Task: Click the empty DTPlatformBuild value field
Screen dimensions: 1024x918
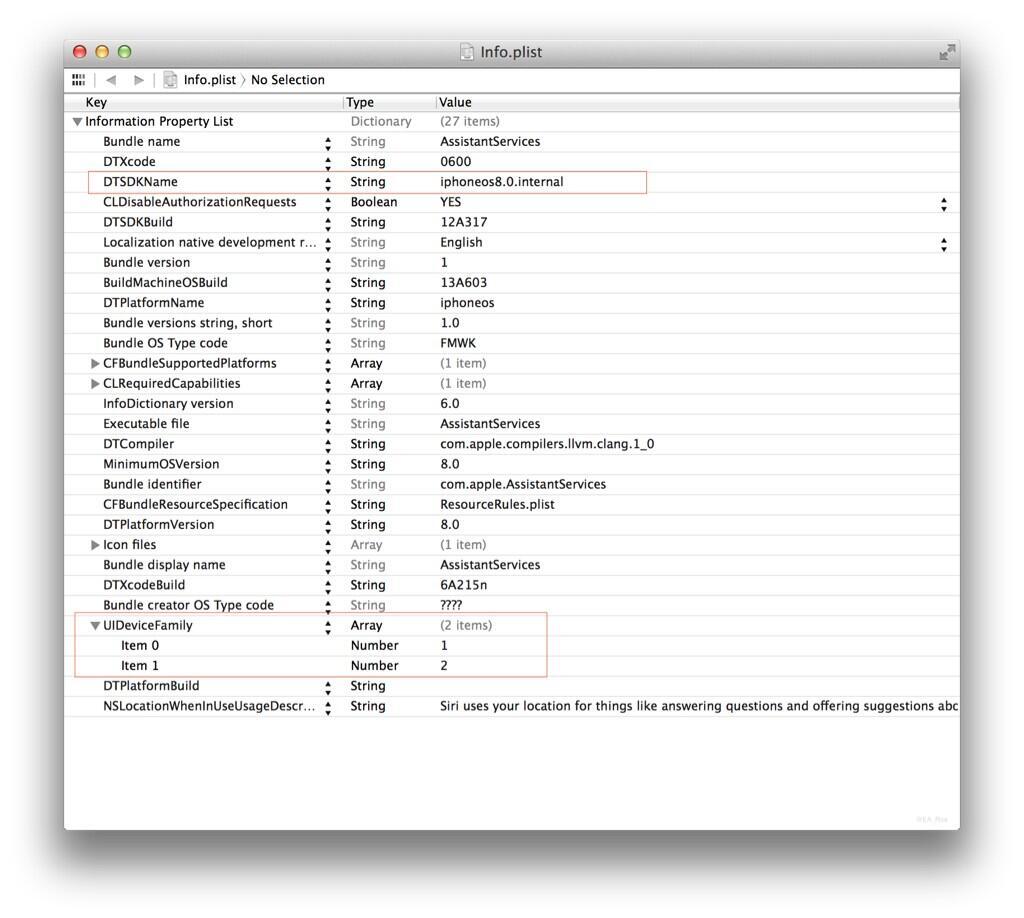Action: click(x=697, y=686)
